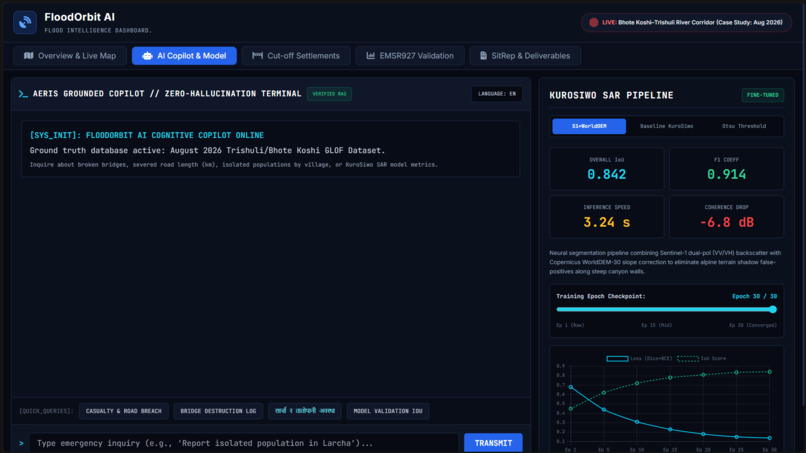Click the LIVE Bhote Koshi-Trishuli corridor badge
The width and height of the screenshot is (806, 453).
686,23
